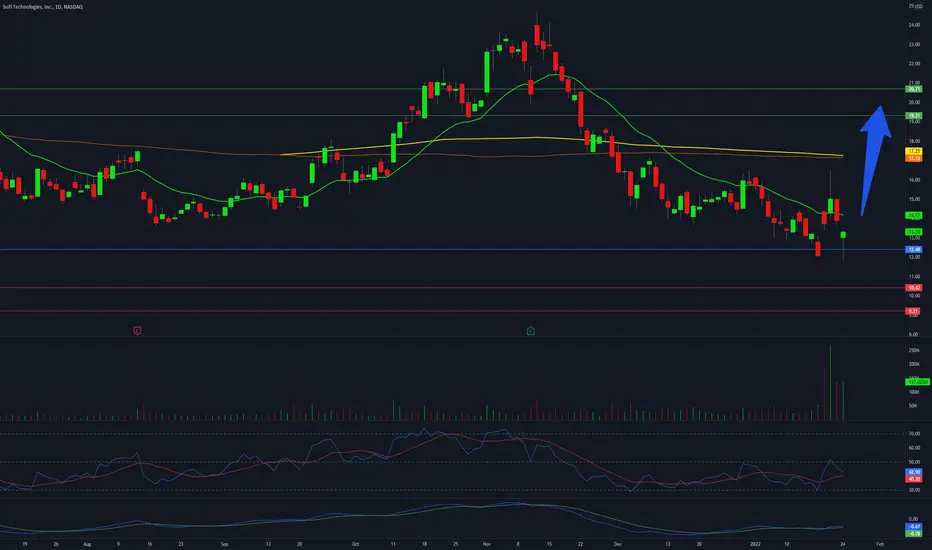Click the USD currency label on price axis
This screenshot has height=550, width=932.
tap(918, 7)
